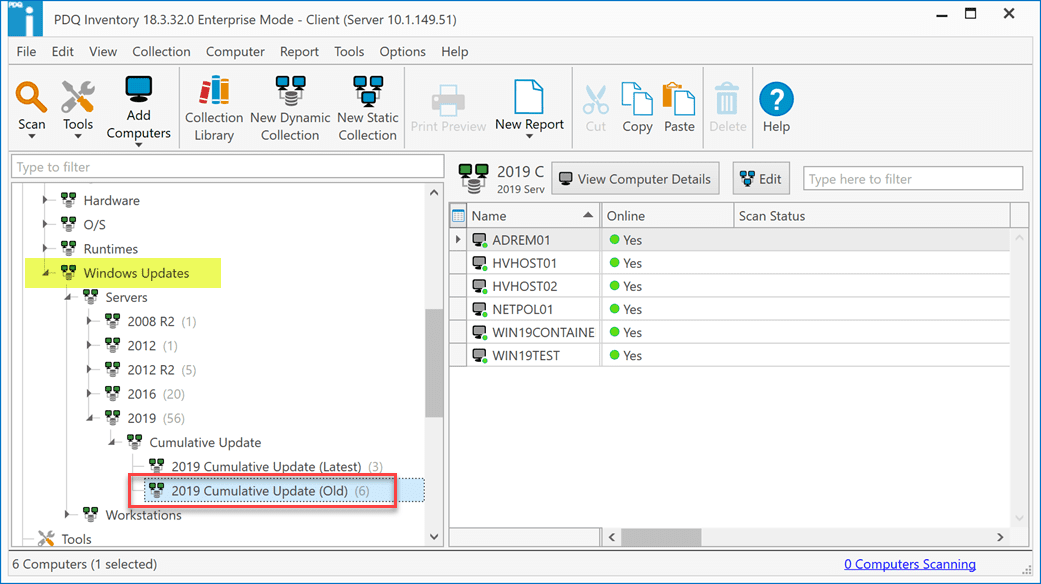The width and height of the screenshot is (1041, 584).
Task: Open the Edit menu
Action: (62, 52)
